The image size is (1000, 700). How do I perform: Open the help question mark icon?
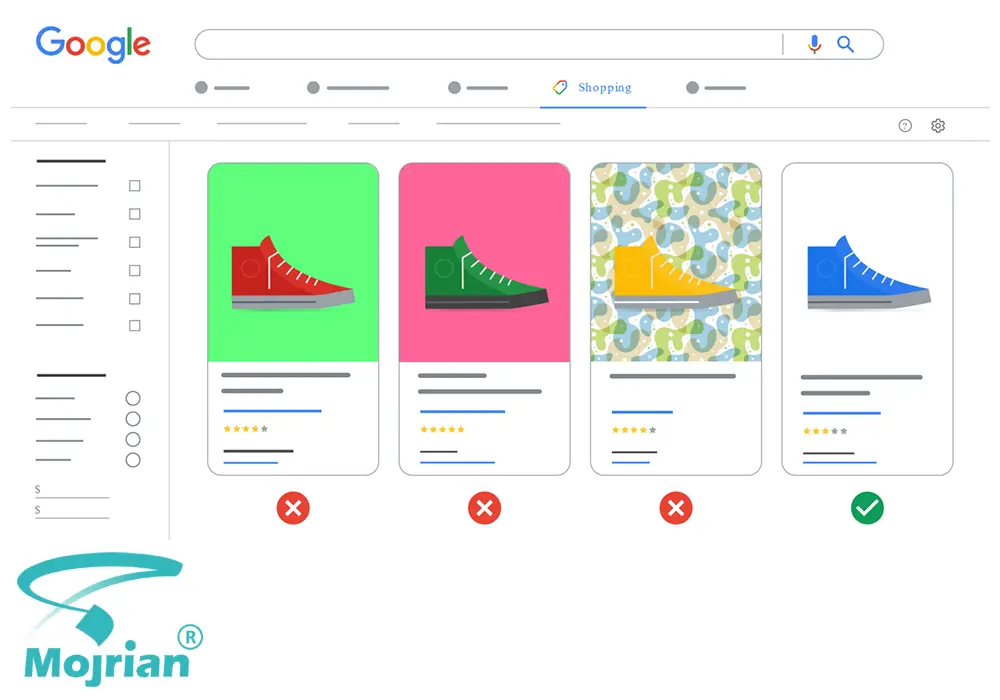[904, 126]
